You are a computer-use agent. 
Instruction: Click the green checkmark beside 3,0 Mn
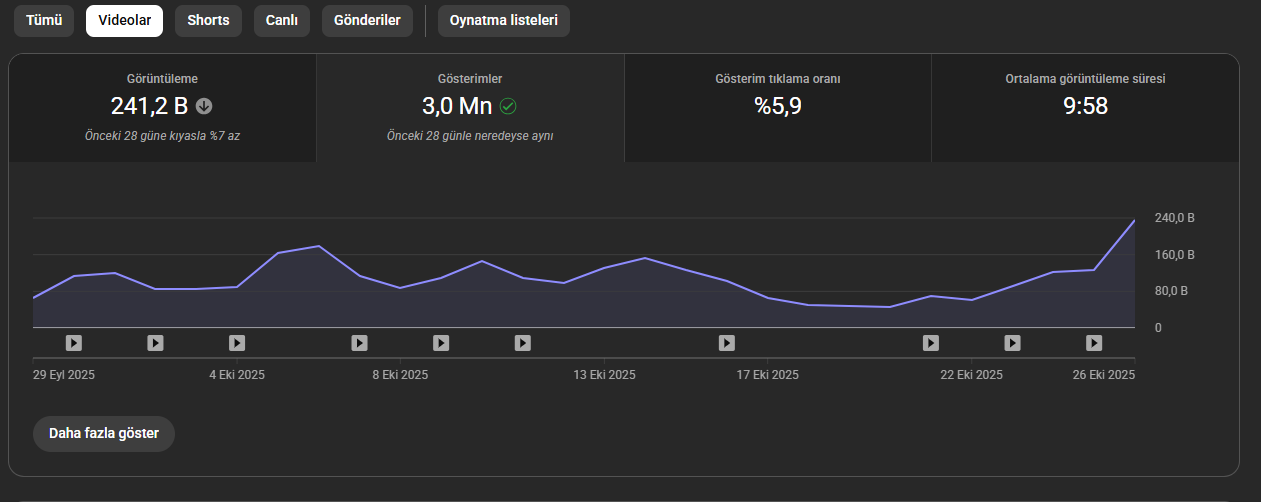508,105
